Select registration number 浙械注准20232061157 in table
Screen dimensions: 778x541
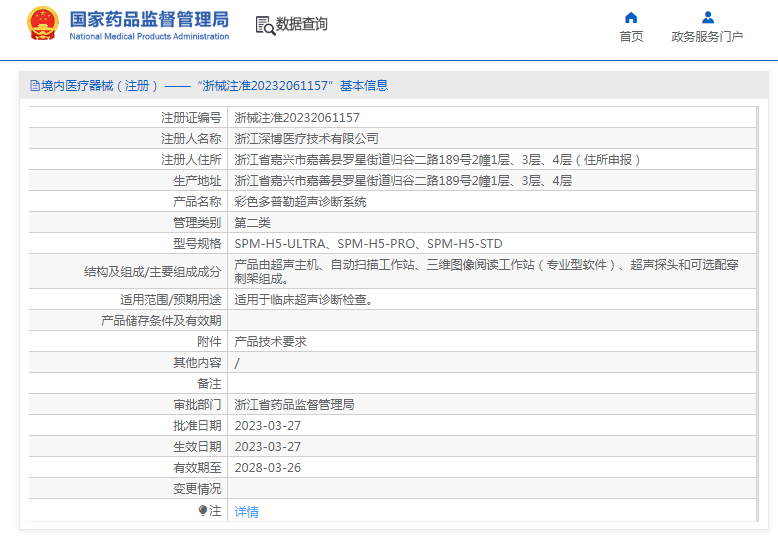pos(297,118)
